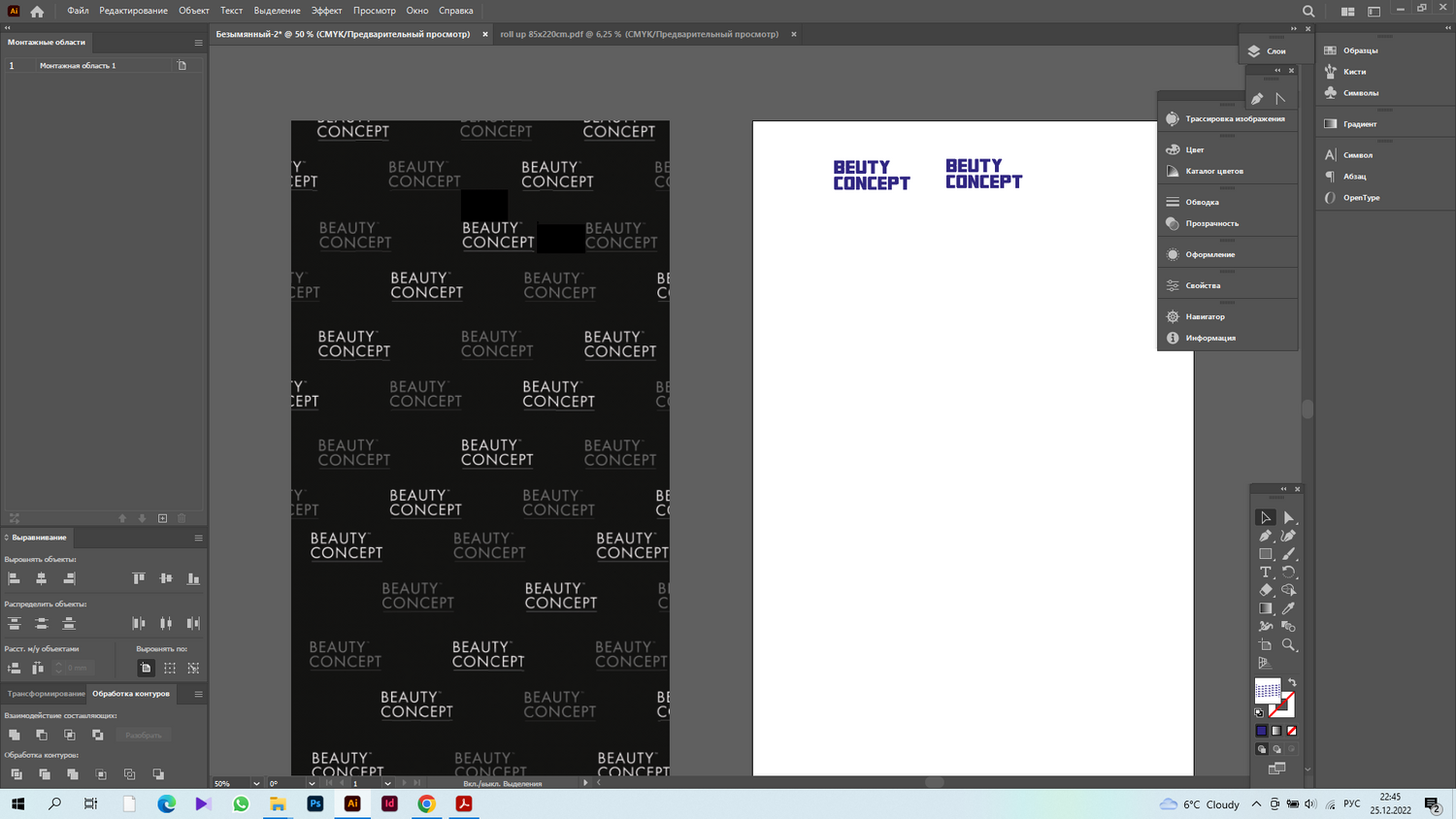Select the Type tool

[1266, 573]
